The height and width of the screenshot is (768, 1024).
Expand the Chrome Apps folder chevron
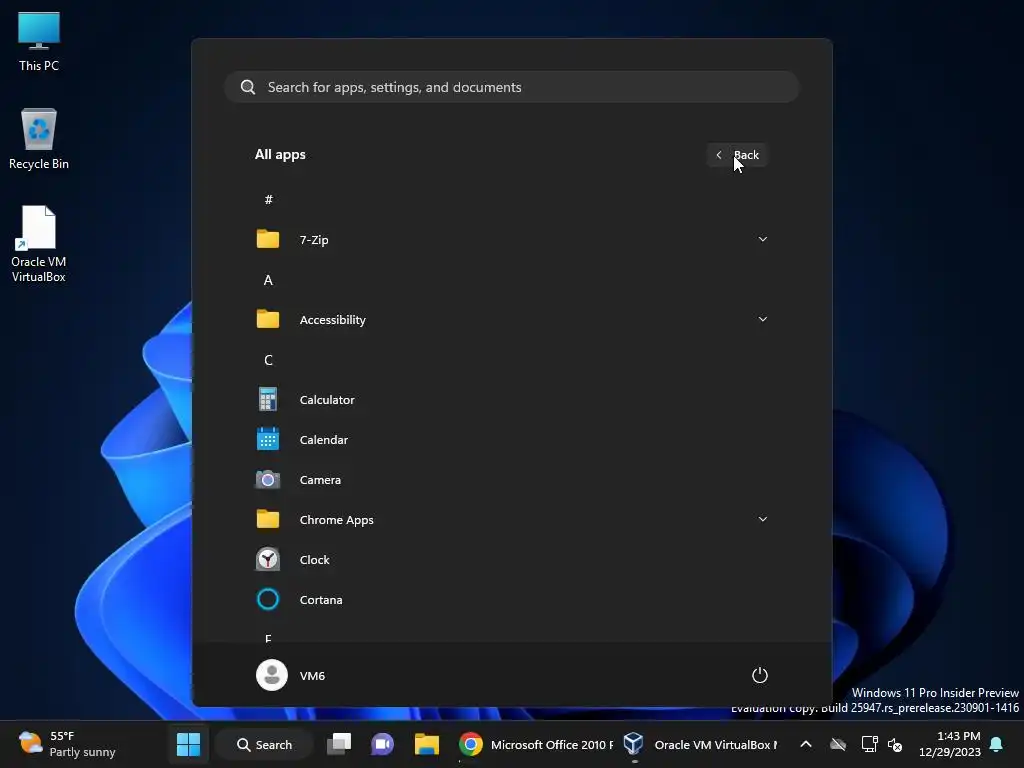point(762,519)
